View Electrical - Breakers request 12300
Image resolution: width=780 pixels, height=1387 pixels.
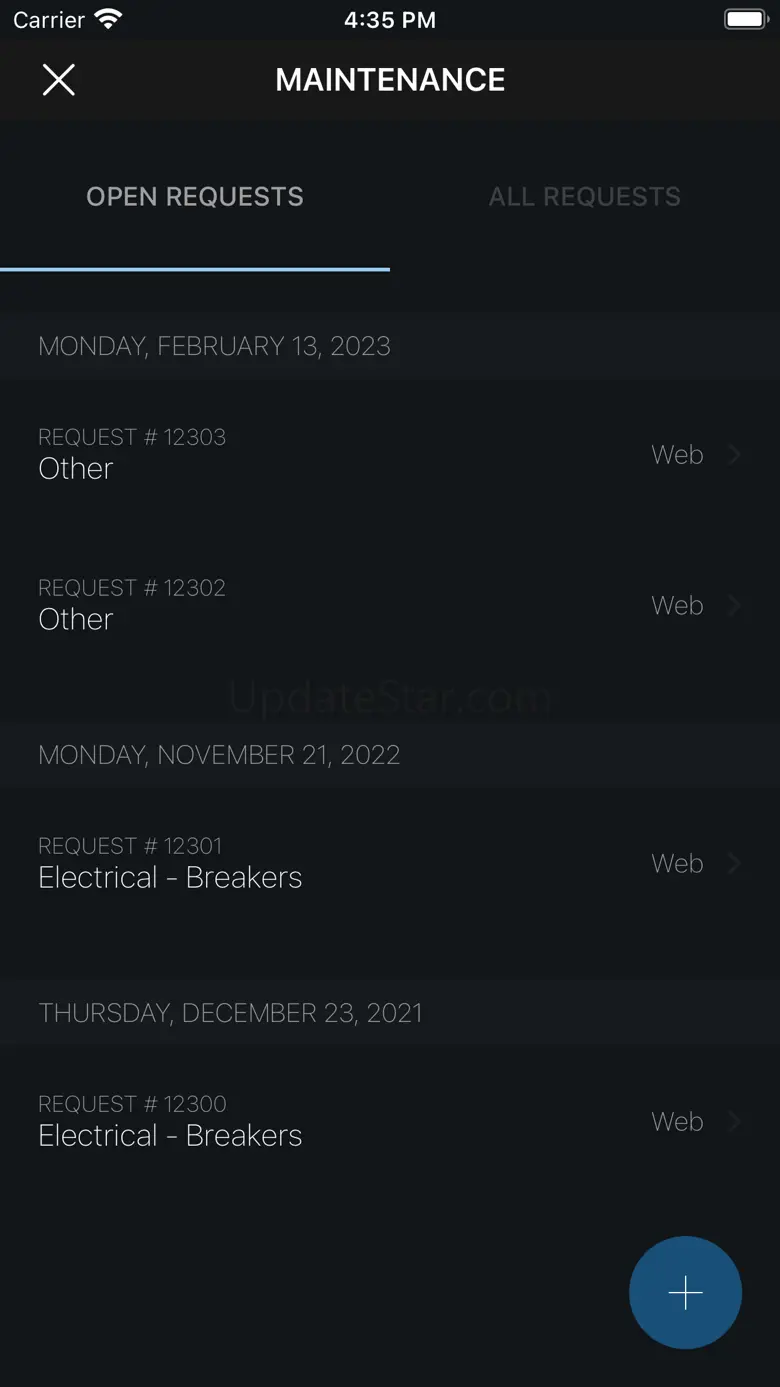[x=170, y=1135]
